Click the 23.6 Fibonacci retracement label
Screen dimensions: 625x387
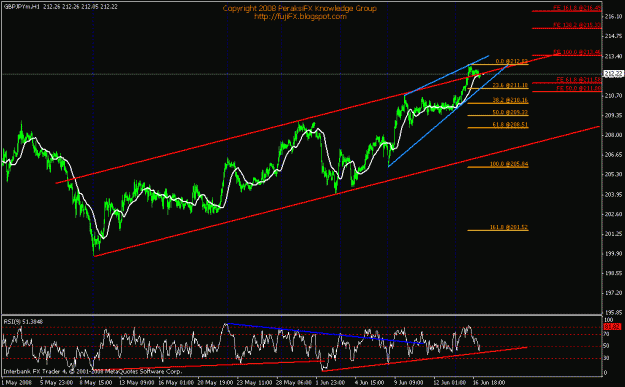click(x=510, y=85)
